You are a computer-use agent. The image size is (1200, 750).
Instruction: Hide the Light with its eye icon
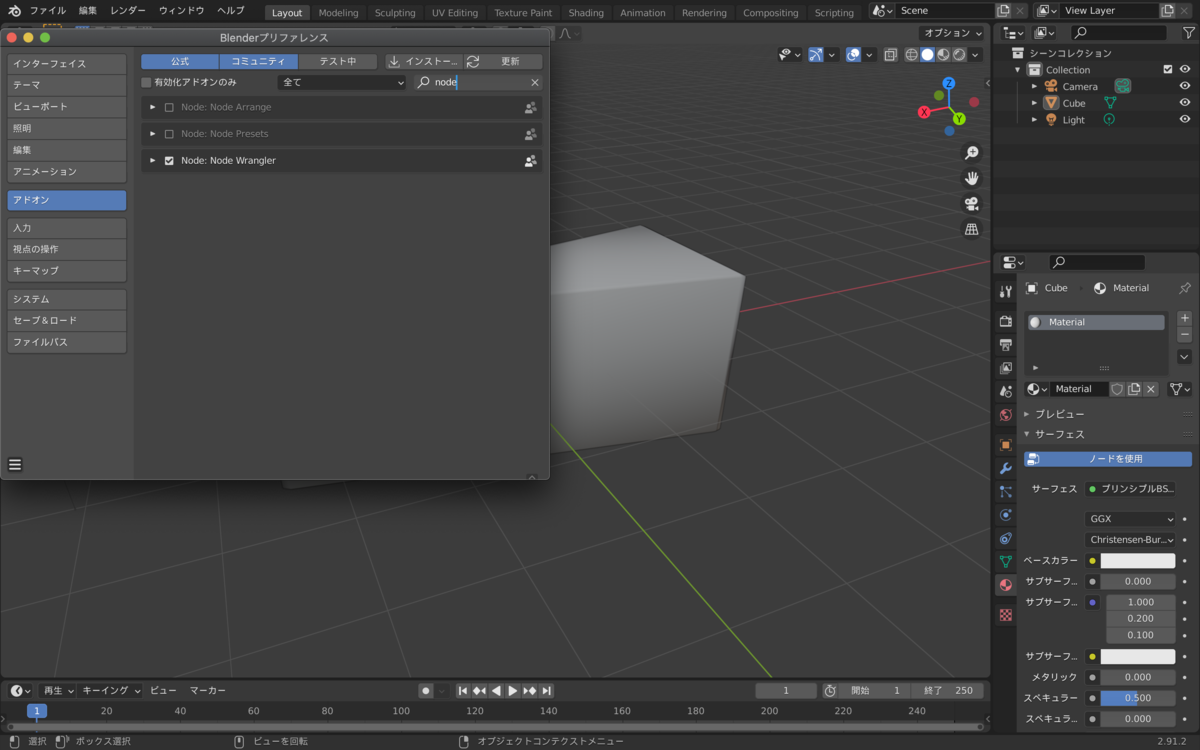1185,120
